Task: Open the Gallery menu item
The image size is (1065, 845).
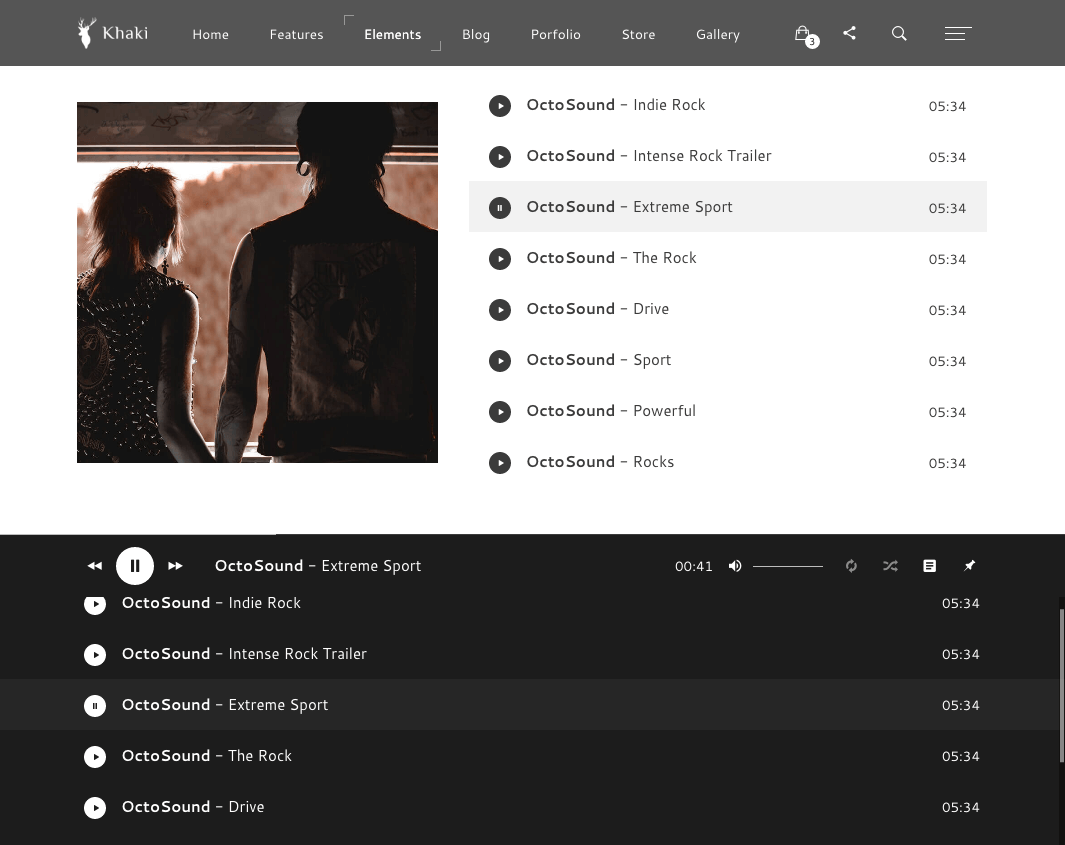Action: click(717, 34)
